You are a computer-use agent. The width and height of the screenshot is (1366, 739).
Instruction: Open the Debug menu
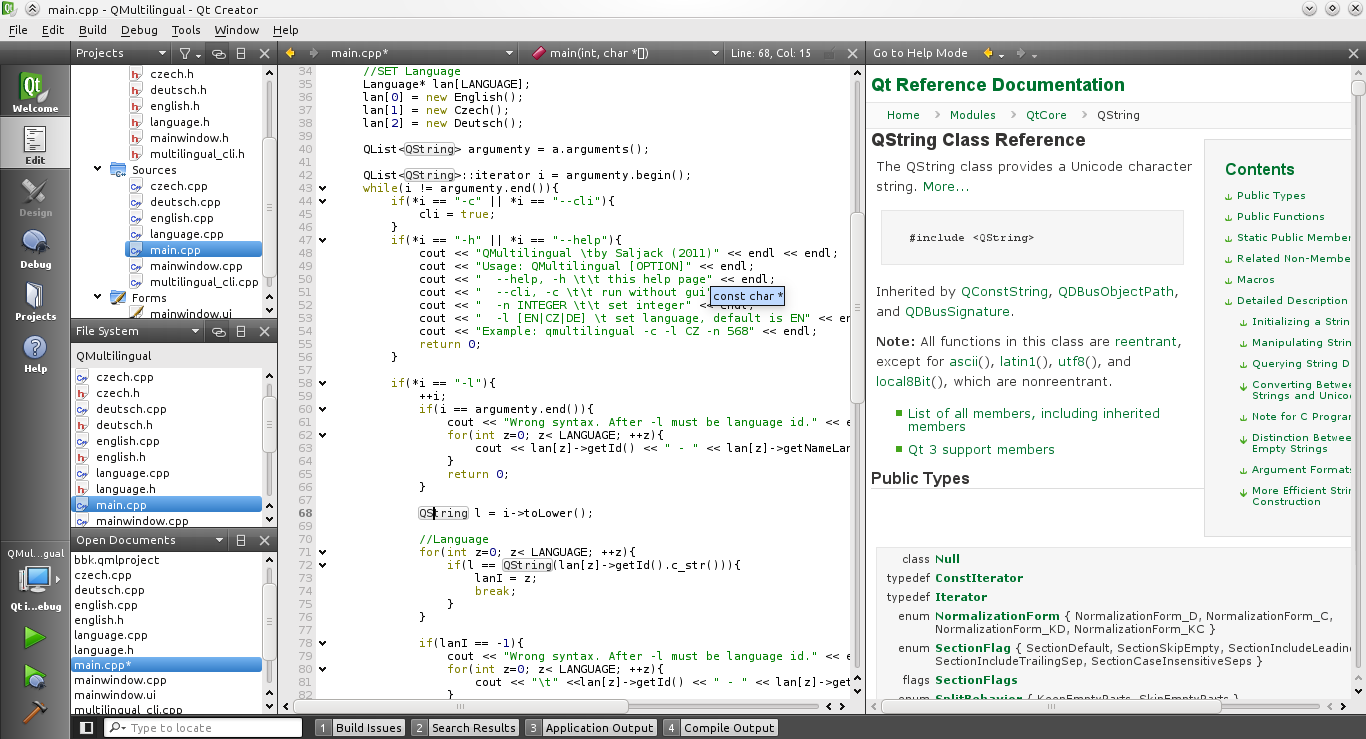(139, 30)
